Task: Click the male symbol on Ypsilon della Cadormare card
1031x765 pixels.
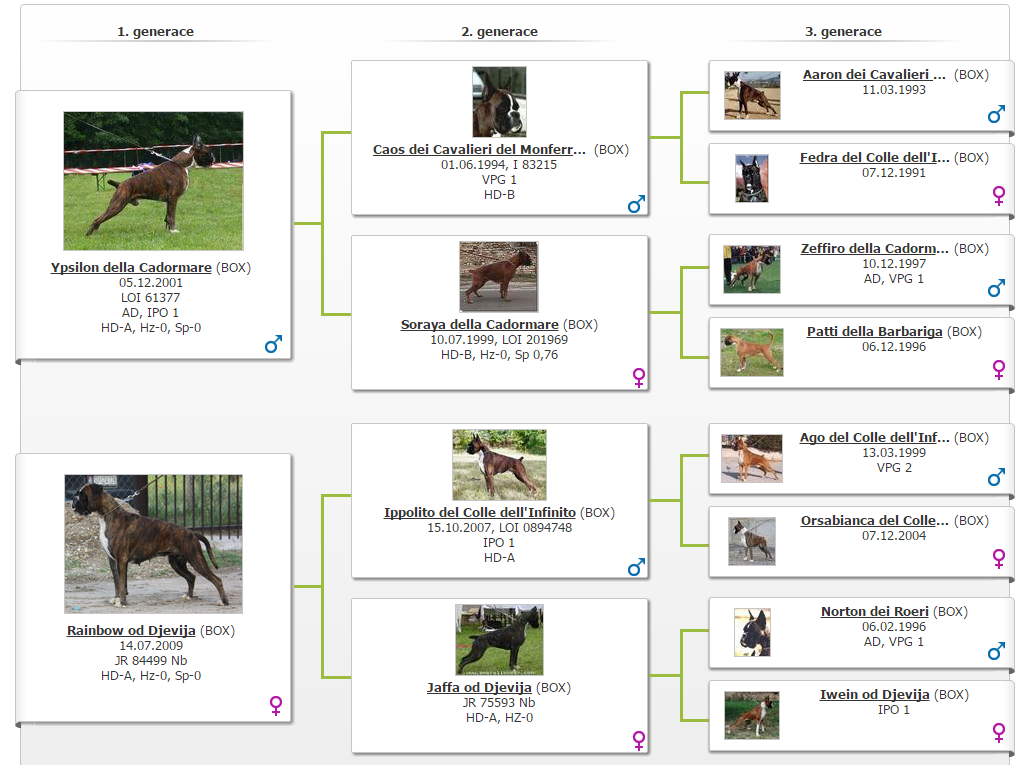Action: [x=273, y=344]
